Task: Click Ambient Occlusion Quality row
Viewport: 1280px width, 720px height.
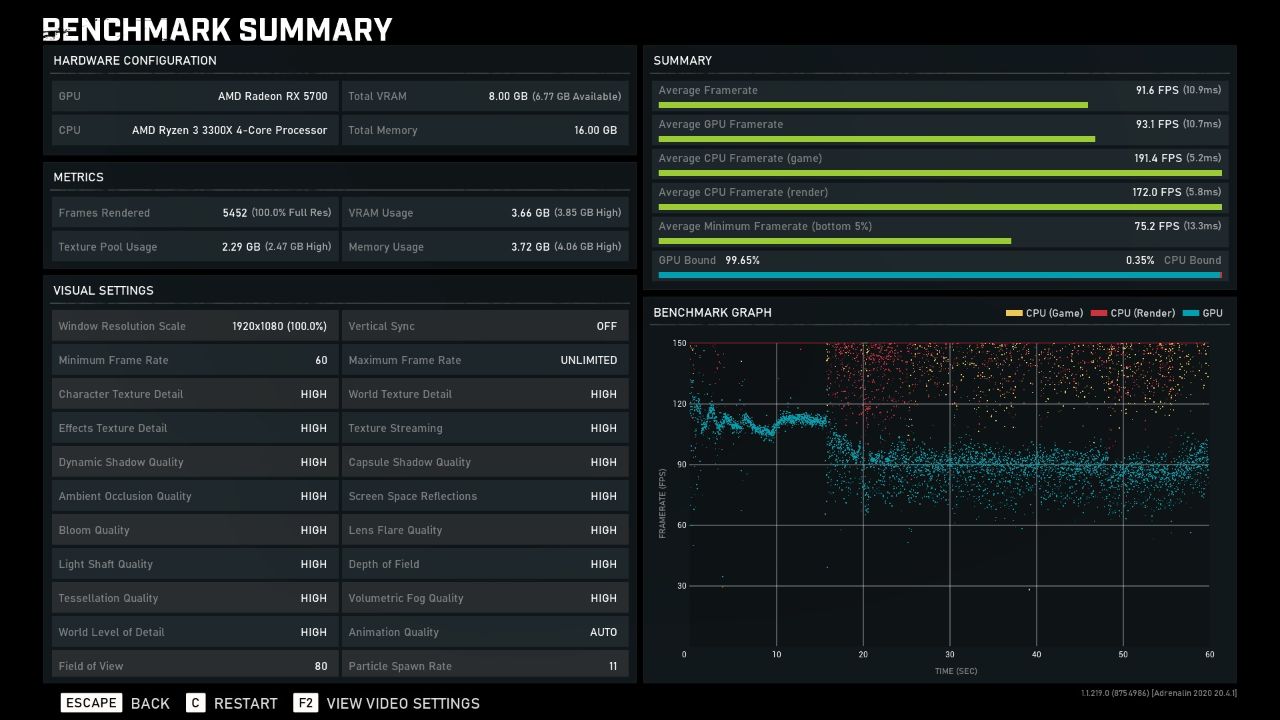Action: click(x=194, y=497)
